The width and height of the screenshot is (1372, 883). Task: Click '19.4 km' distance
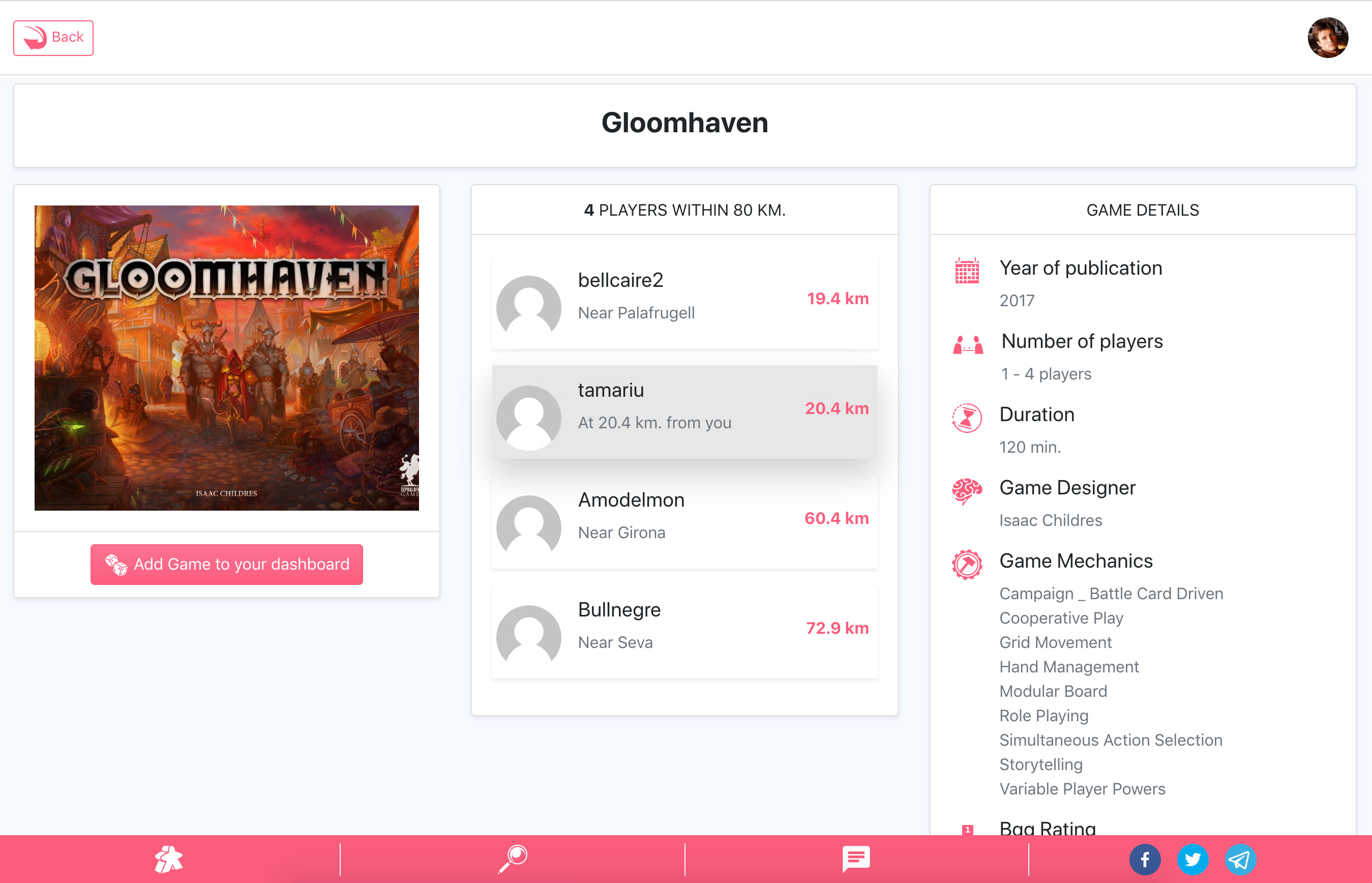[x=838, y=299]
